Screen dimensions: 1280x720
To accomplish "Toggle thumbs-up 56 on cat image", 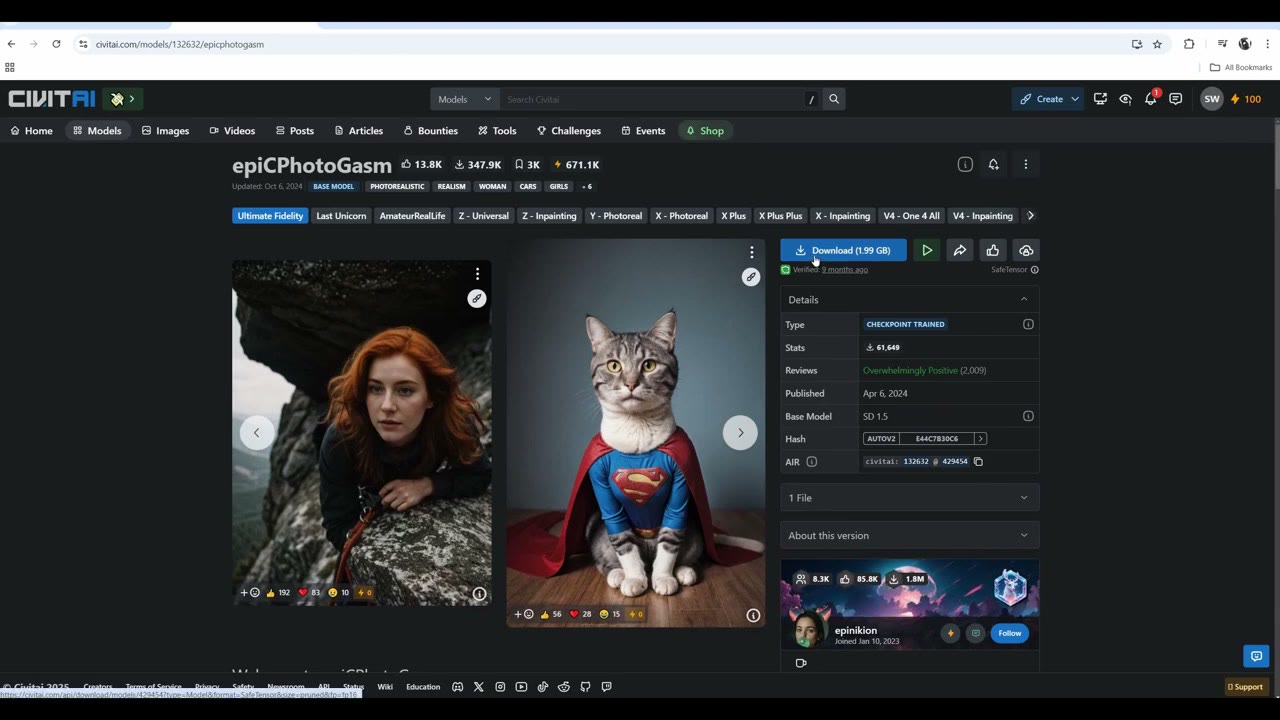I will coord(550,614).
